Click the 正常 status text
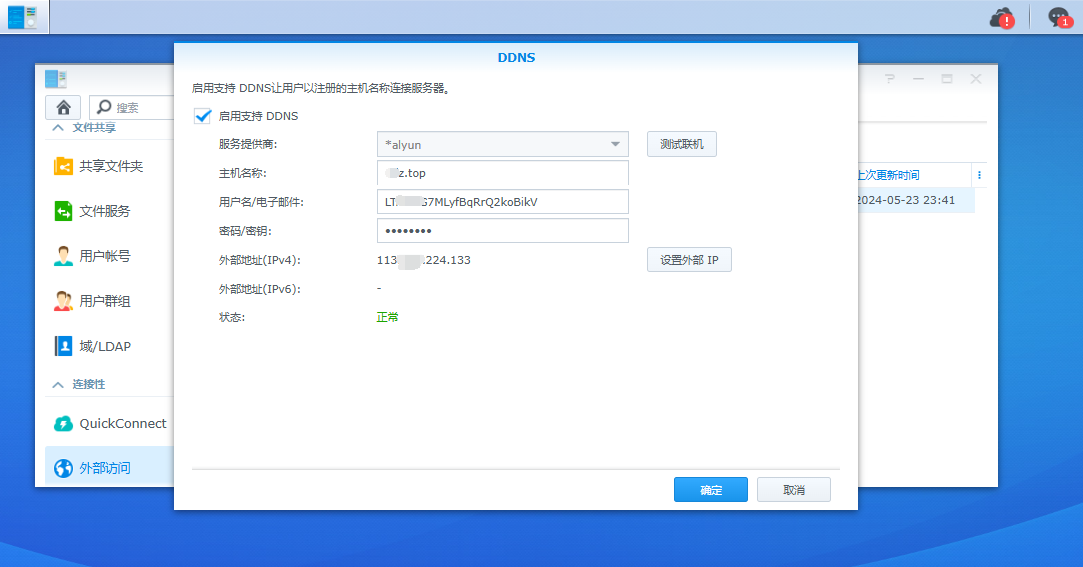This screenshot has width=1083, height=567. coord(387,317)
